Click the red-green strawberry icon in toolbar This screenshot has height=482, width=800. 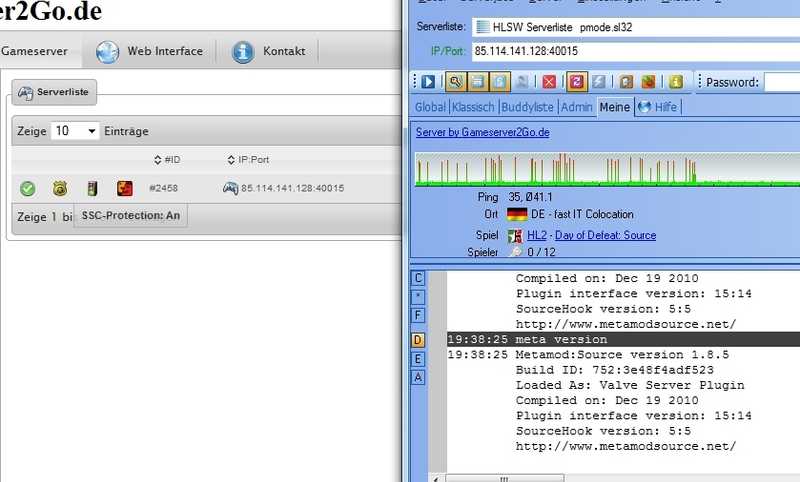tap(648, 82)
